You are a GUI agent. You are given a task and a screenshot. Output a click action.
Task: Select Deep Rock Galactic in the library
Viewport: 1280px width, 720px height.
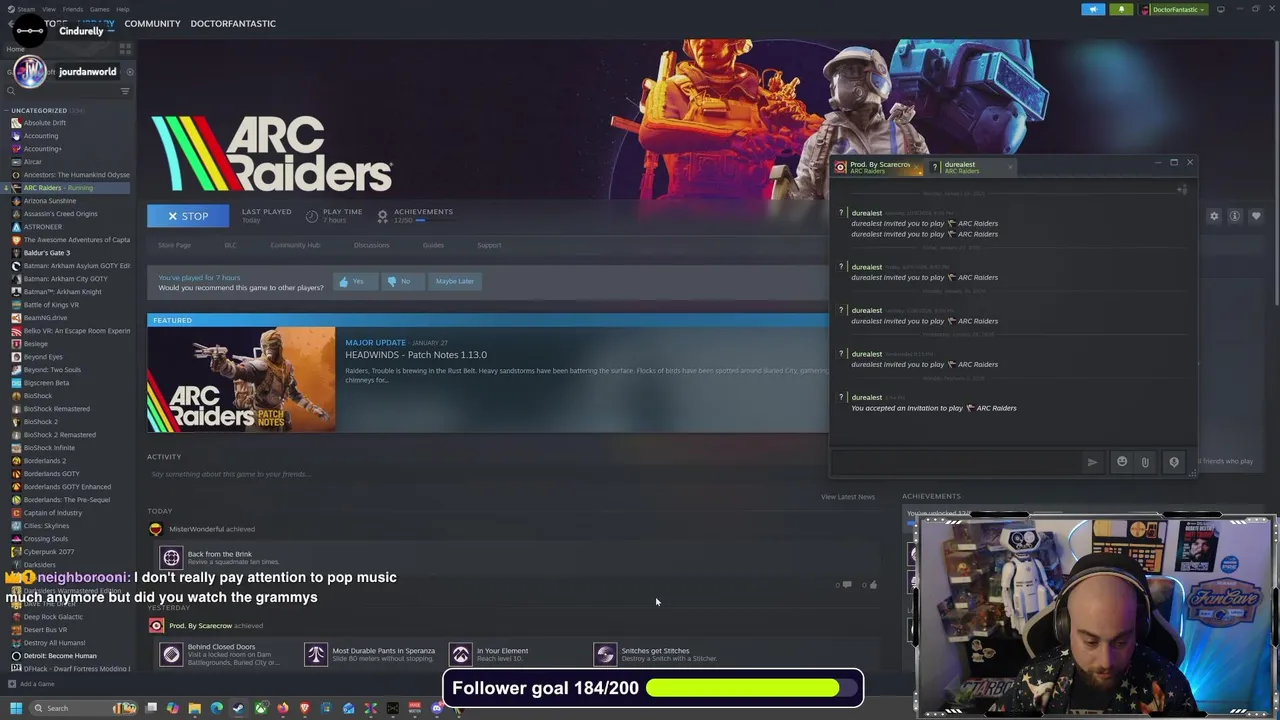point(52,617)
